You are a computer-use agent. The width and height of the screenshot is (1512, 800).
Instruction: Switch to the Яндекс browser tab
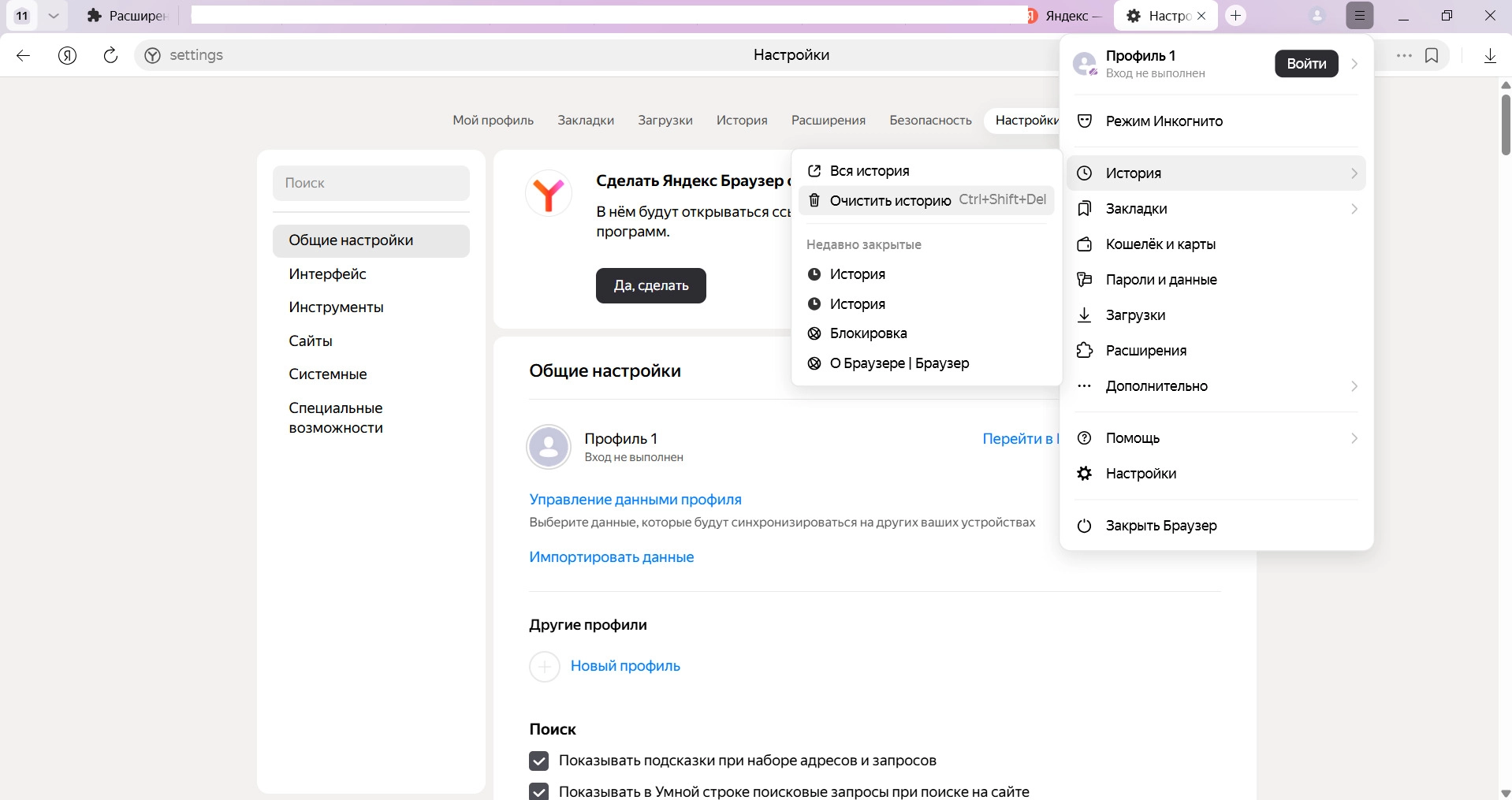(1066, 16)
